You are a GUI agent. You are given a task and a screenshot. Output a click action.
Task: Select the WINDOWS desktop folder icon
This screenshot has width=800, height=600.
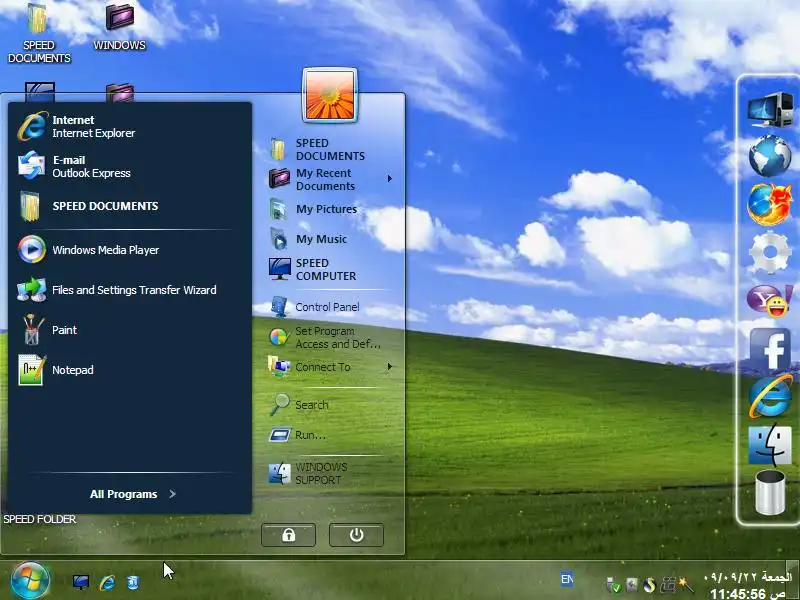(x=119, y=27)
